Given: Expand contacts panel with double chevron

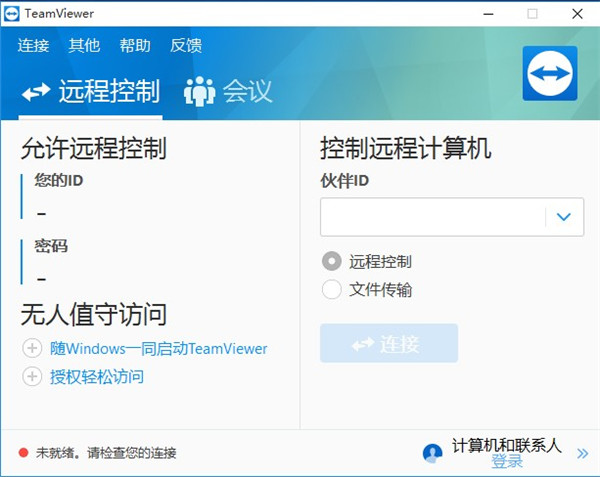Looking at the screenshot, I should (x=582, y=454).
